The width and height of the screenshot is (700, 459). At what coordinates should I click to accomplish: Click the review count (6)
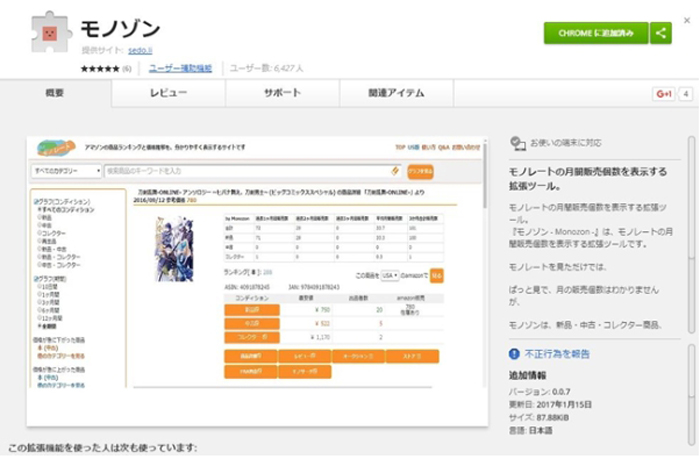pos(127,69)
